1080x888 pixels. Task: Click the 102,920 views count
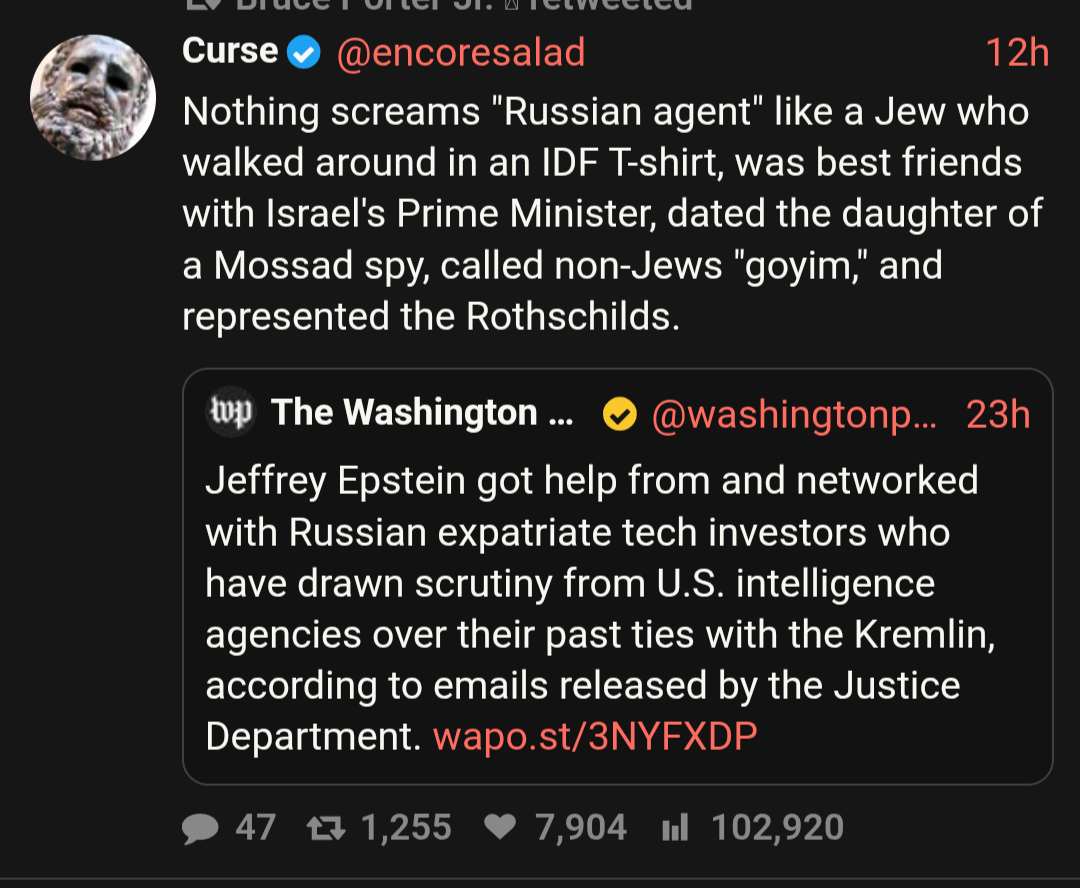[x=777, y=828]
